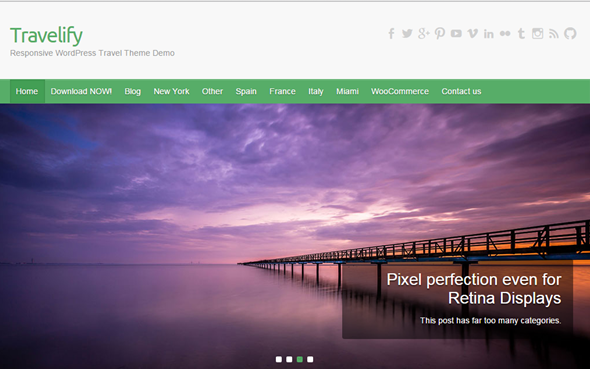The image size is (590, 369).
Task: Click 'This post has far too many categories' caption
Action: 490,320
